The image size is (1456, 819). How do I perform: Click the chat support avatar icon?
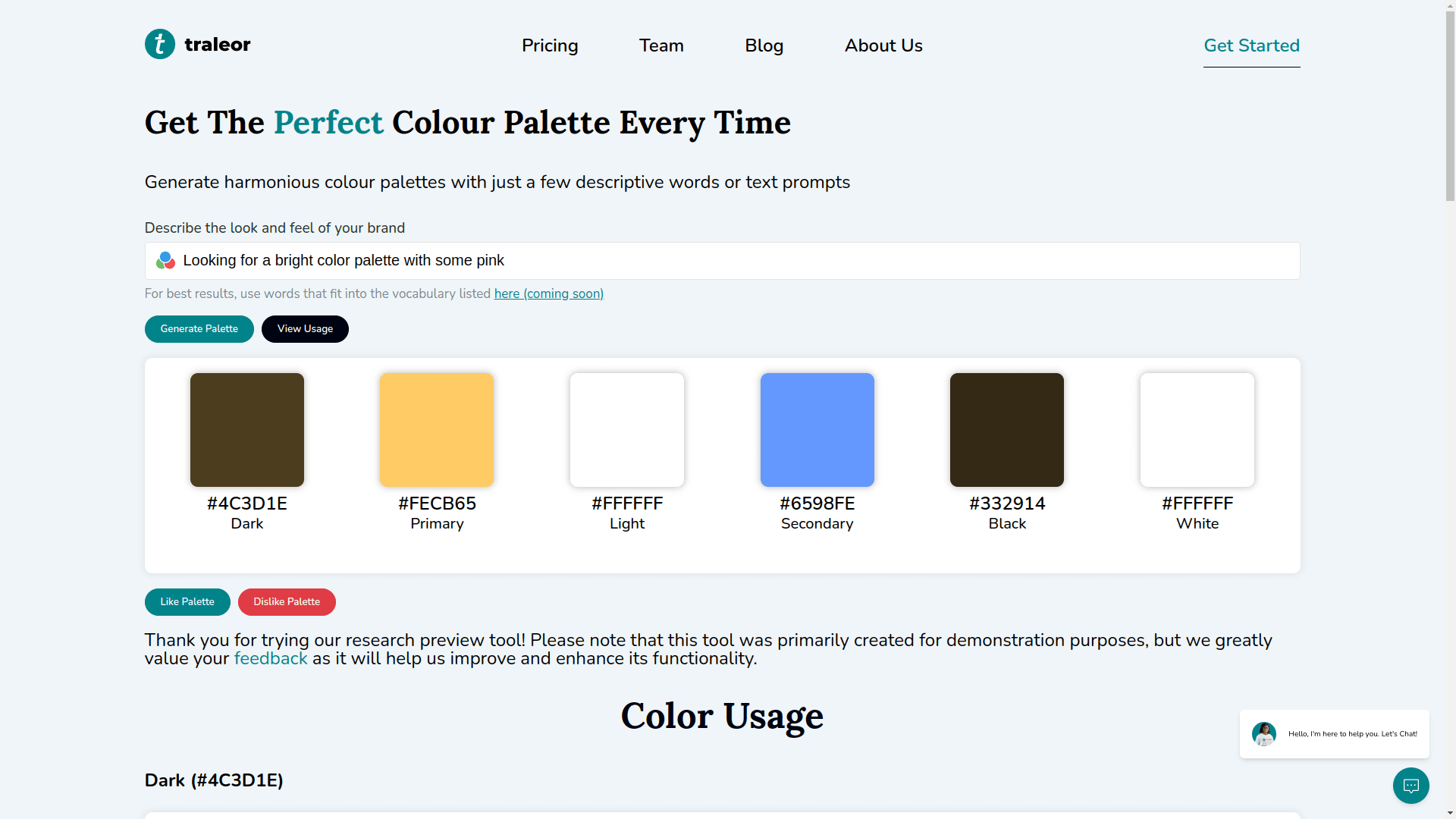point(1264,734)
